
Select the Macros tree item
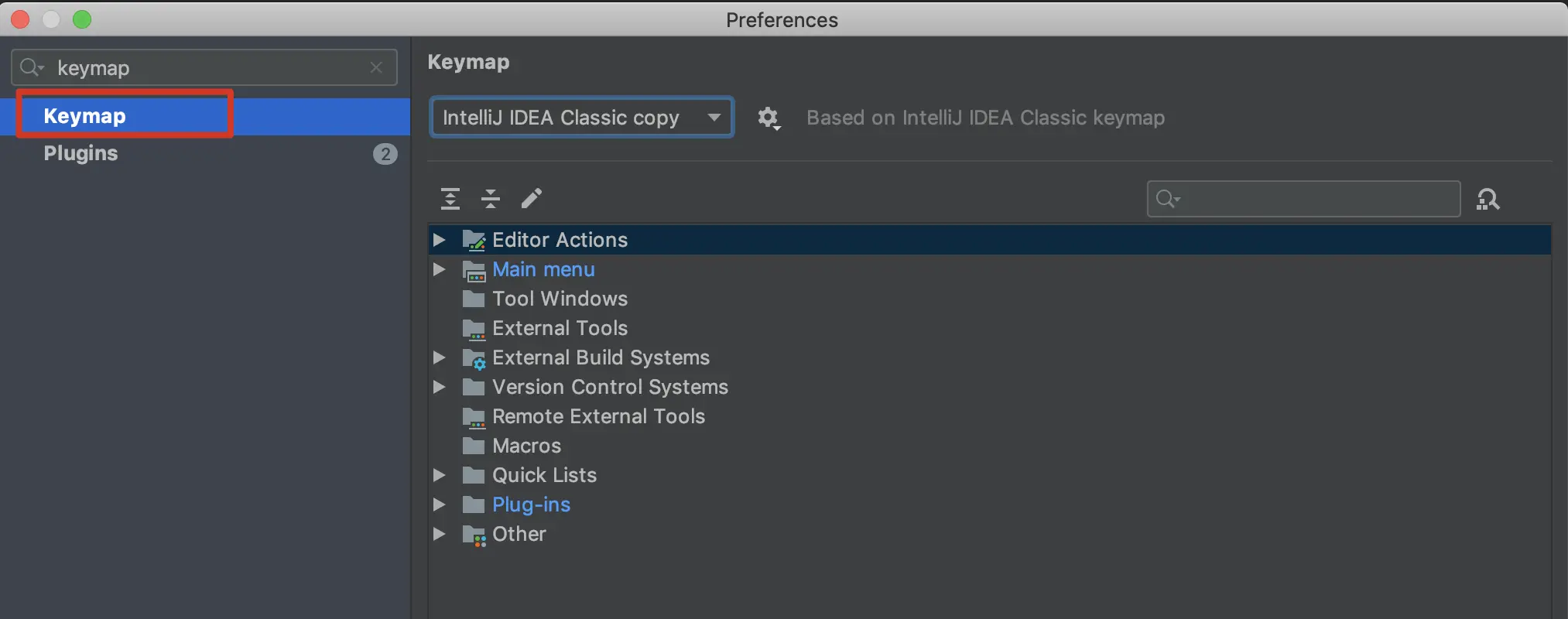(x=526, y=446)
